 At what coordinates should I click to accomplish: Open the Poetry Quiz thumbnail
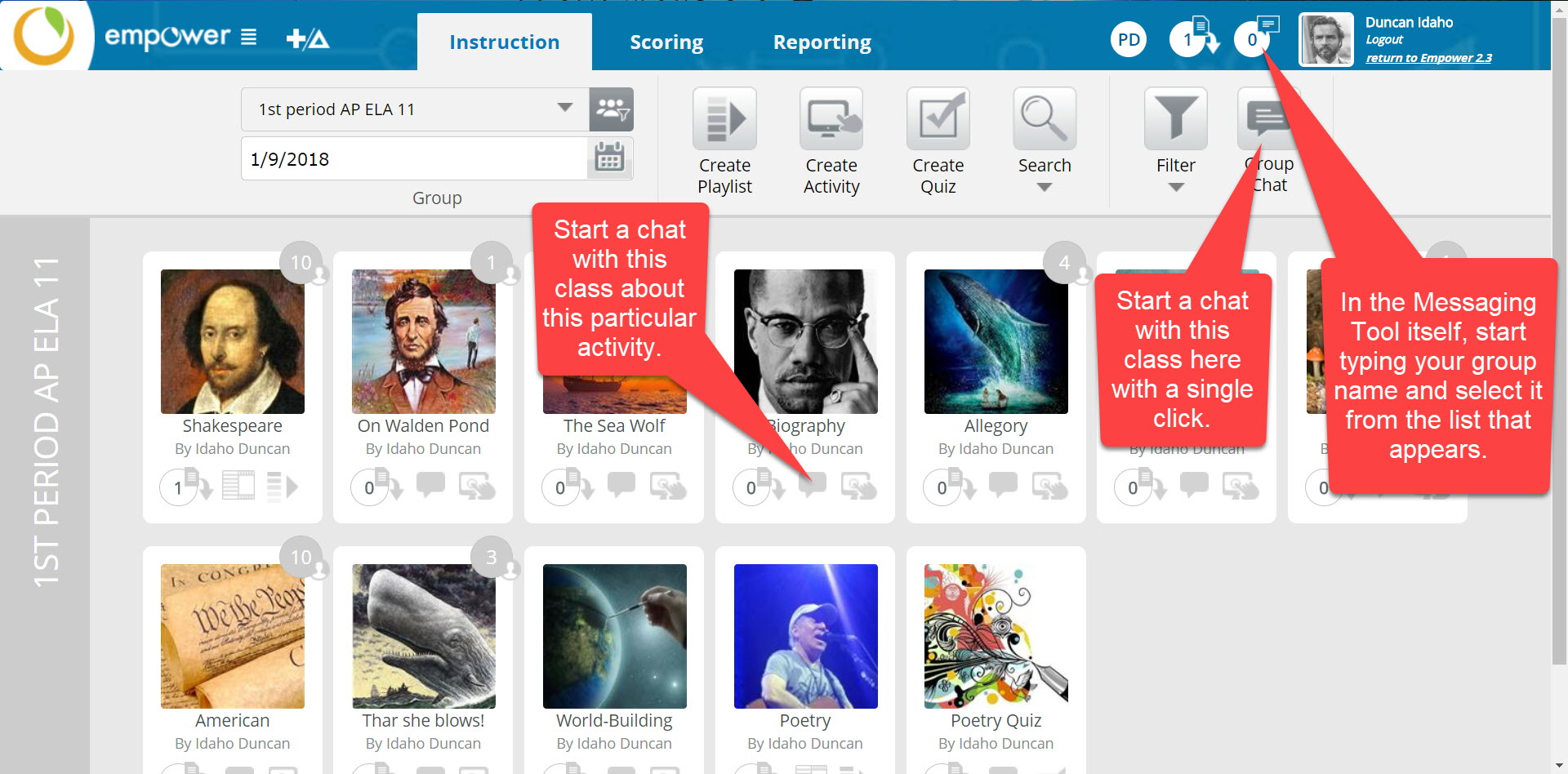tap(996, 636)
